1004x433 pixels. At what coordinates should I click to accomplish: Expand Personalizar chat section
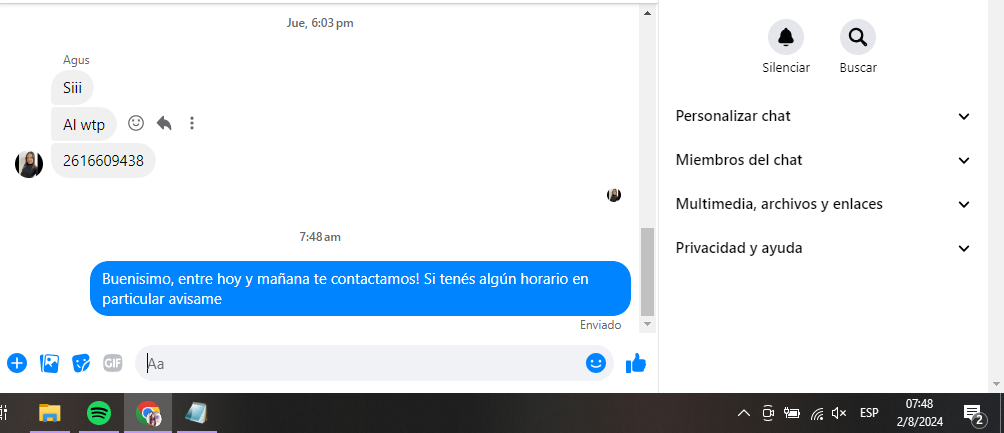point(823,116)
